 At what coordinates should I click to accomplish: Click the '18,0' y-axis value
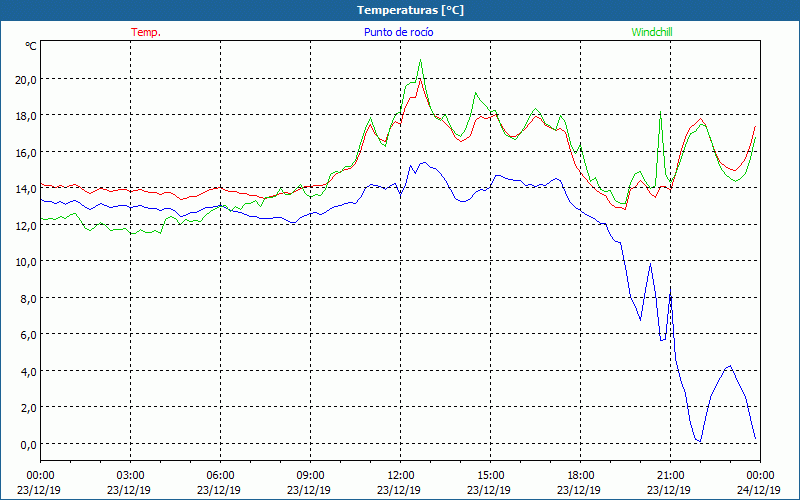28,116
